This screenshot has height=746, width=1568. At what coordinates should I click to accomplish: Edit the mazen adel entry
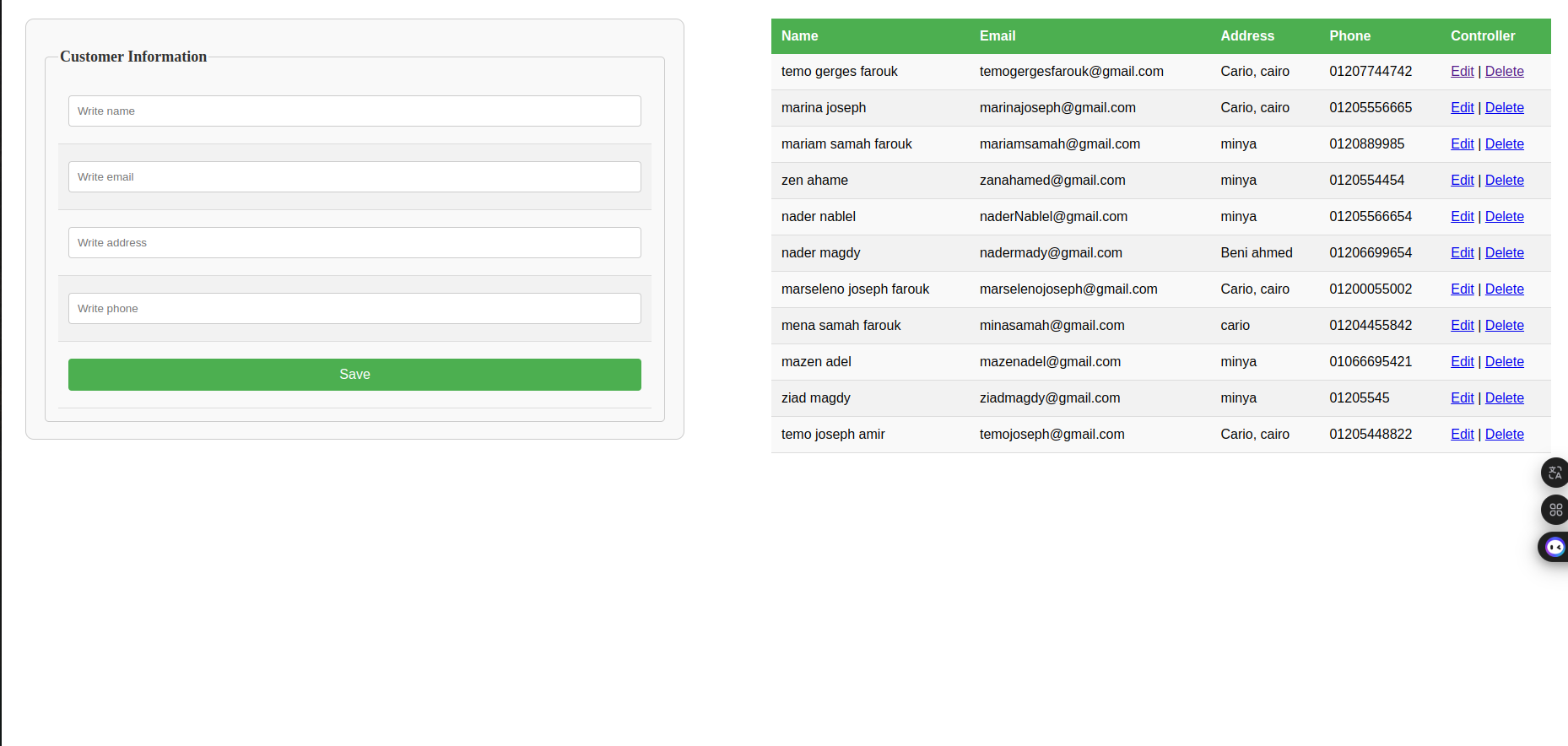pos(1462,362)
